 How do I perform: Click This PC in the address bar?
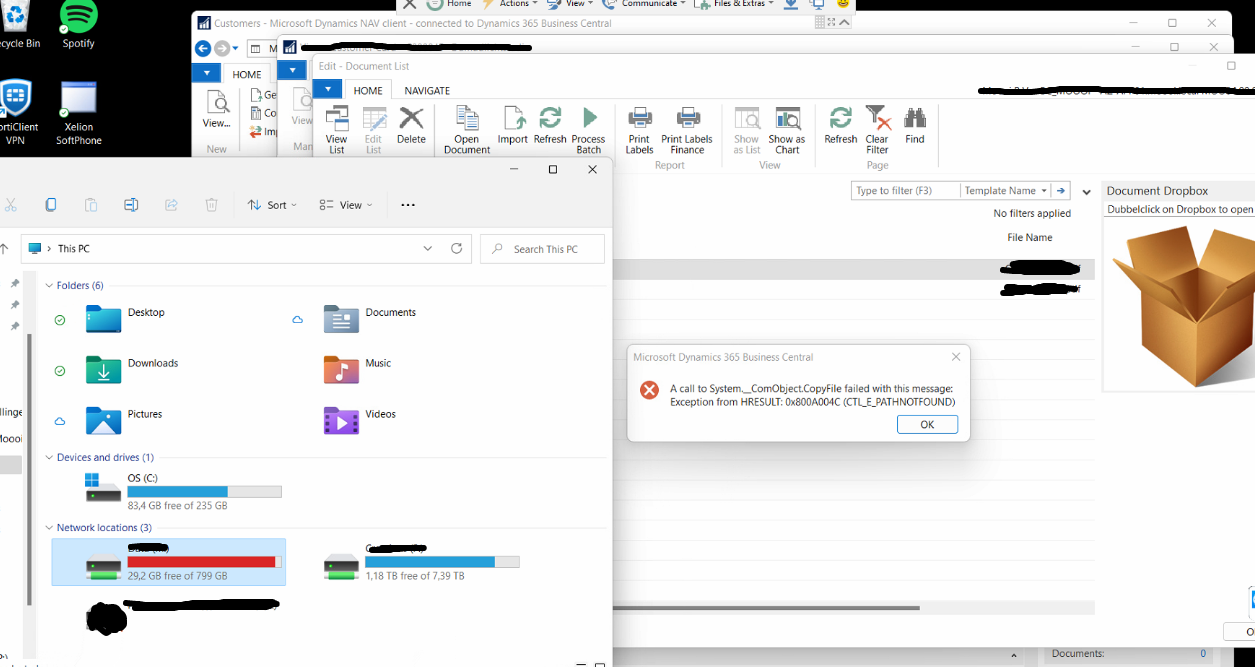coord(74,249)
